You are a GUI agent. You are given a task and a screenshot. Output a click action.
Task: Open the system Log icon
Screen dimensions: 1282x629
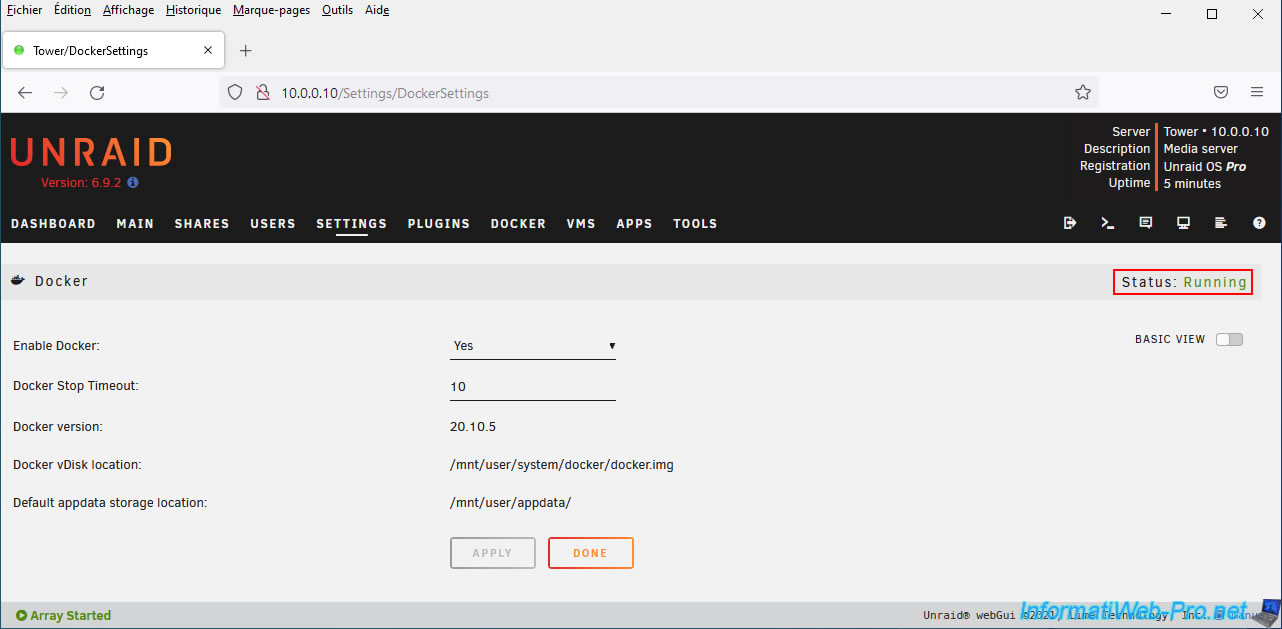(x=1221, y=223)
